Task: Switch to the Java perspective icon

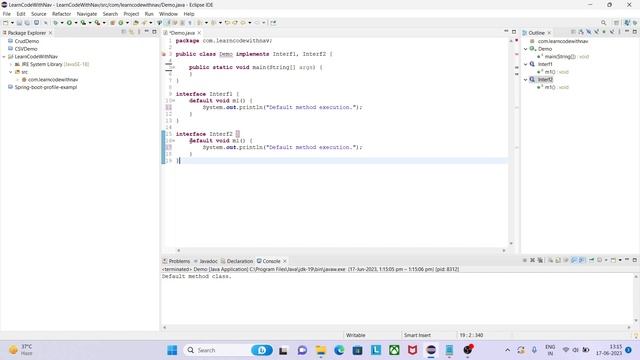Action: [627, 23]
